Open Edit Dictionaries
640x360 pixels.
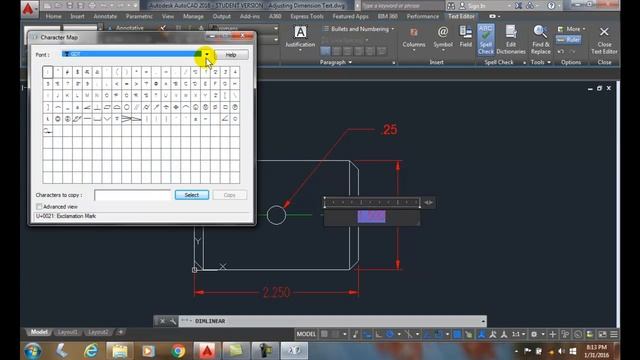pos(511,39)
